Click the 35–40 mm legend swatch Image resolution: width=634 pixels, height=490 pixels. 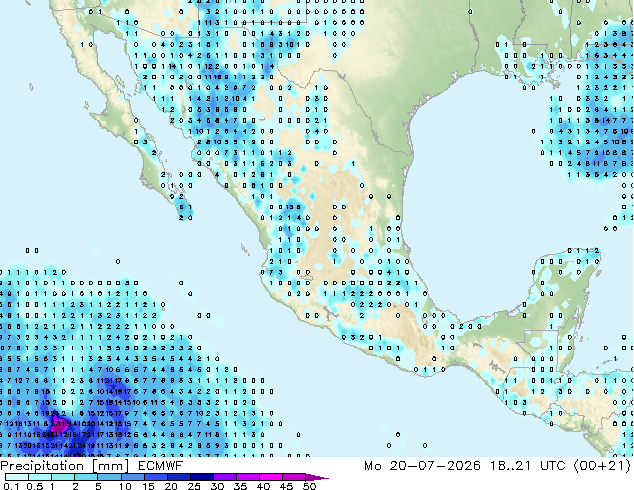tap(248, 477)
